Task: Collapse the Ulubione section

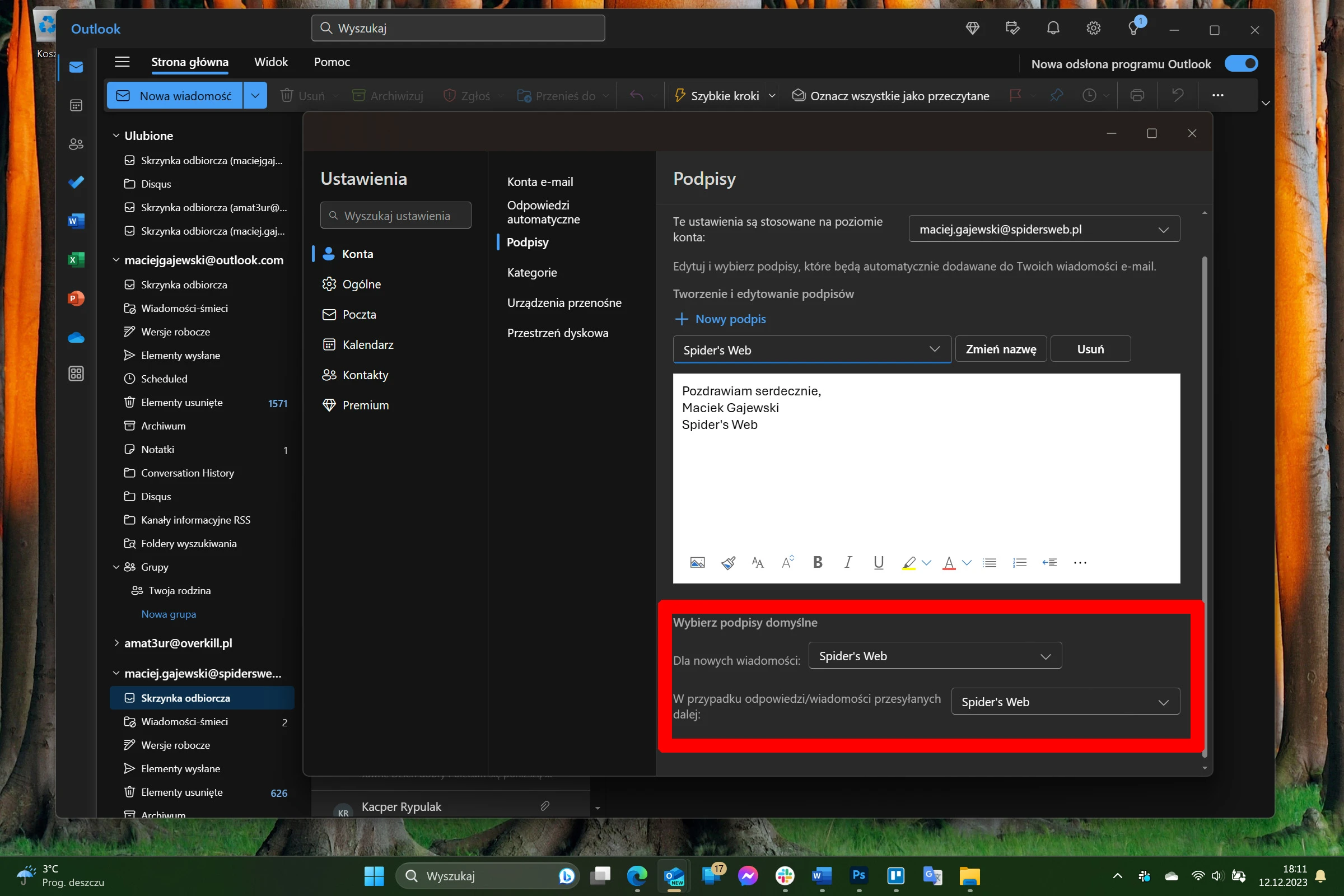Action: tap(116, 136)
